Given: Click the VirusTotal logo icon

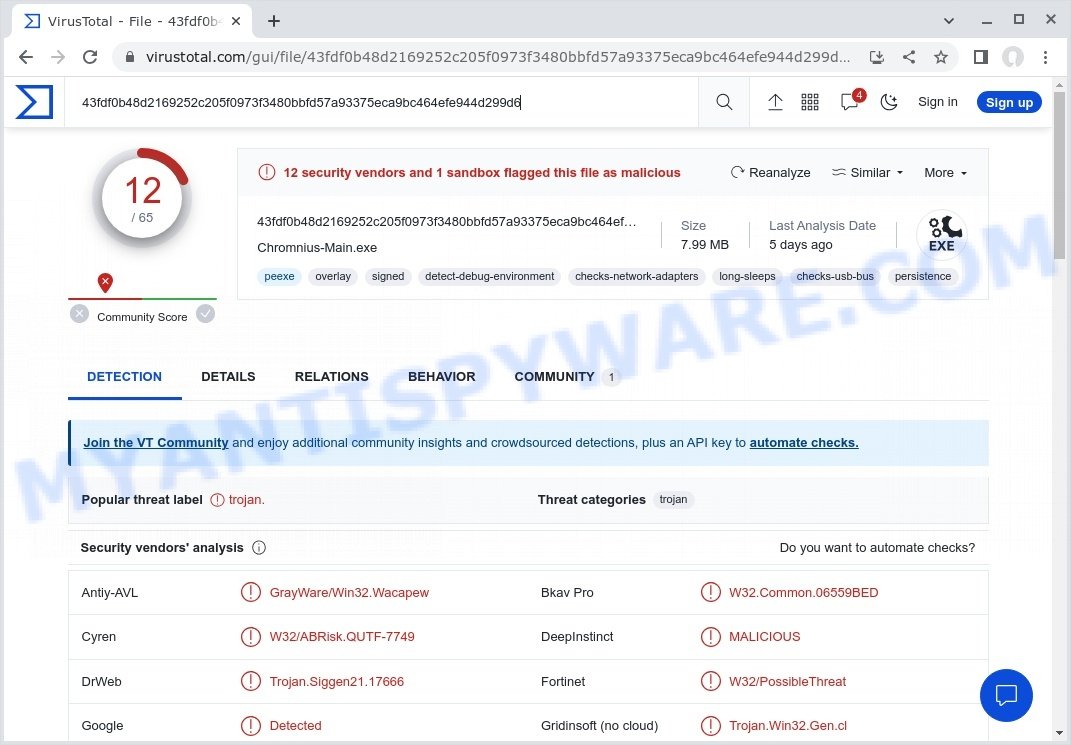Looking at the screenshot, I should point(34,102).
